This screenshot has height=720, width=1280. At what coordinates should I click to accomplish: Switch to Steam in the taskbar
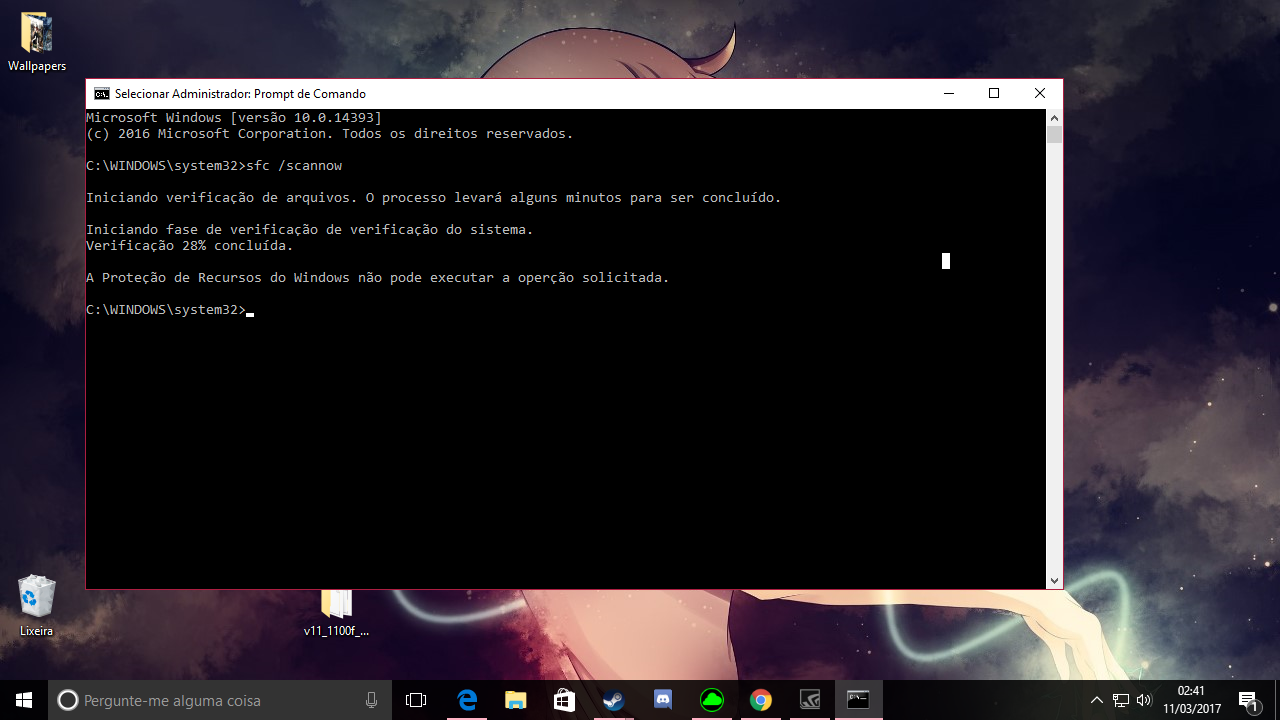pyautogui.click(x=613, y=700)
